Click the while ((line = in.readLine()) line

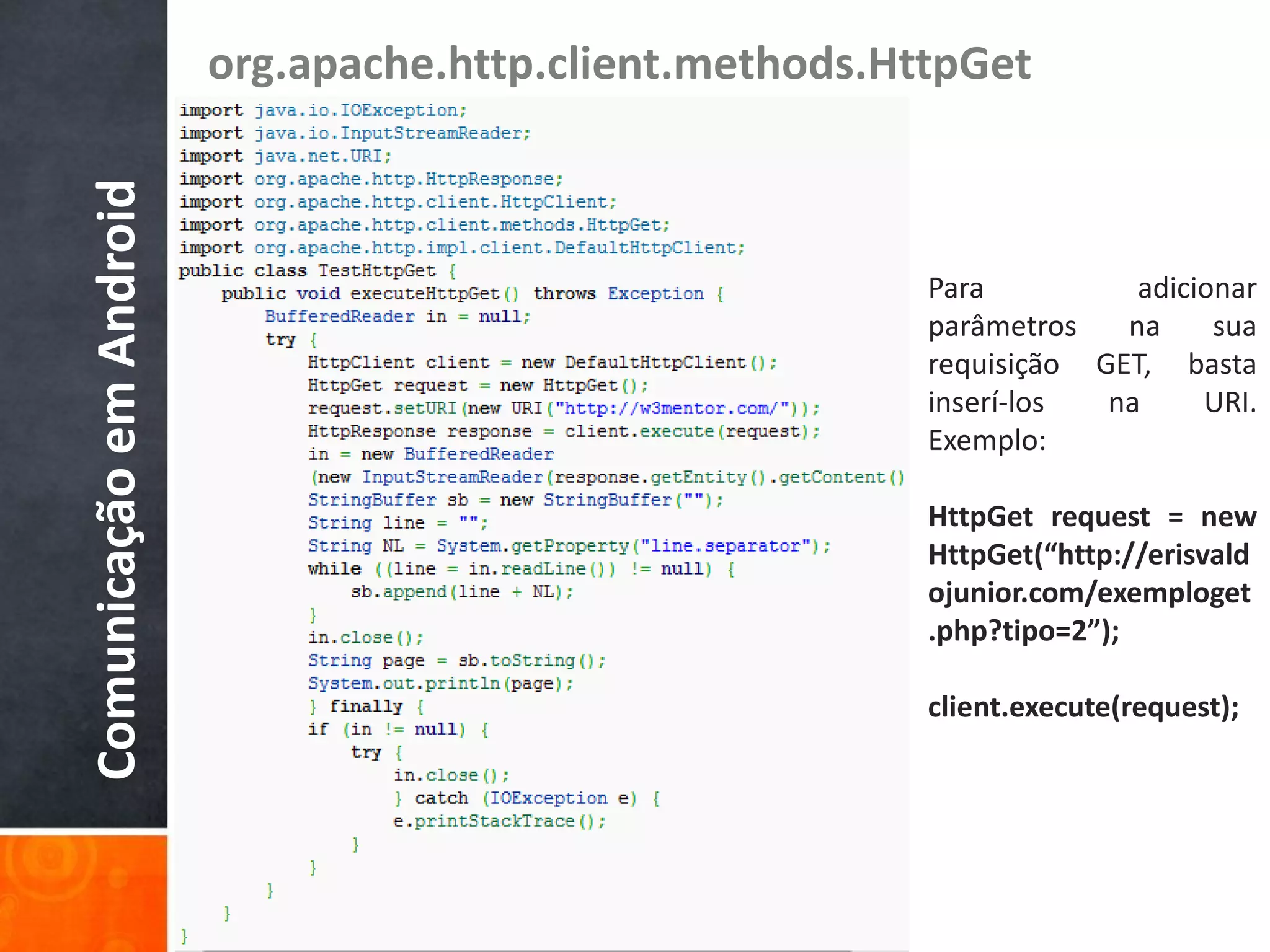click(522, 569)
